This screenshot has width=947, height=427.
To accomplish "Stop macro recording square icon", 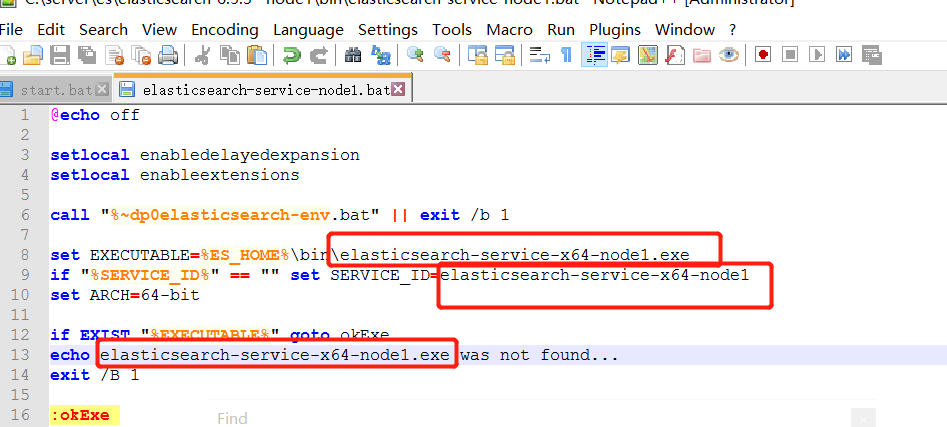I will click(790, 56).
